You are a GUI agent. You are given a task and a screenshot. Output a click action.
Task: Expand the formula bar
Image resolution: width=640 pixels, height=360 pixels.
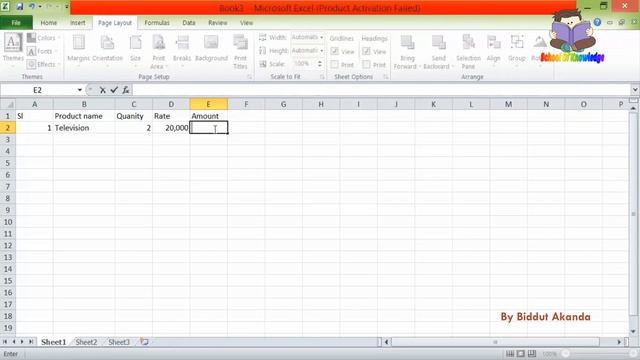tap(635, 90)
